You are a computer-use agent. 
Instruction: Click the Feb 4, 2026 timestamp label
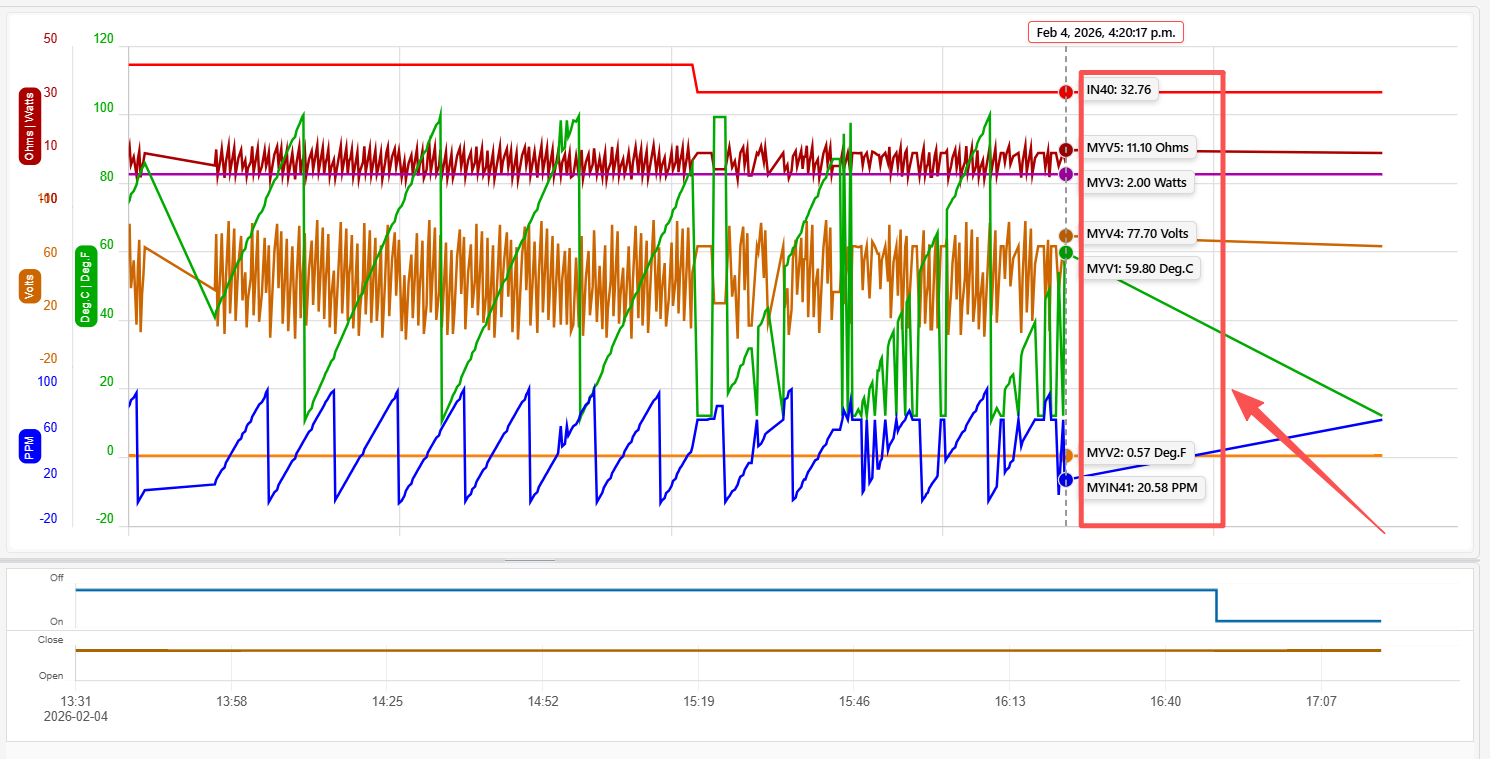click(x=1106, y=33)
